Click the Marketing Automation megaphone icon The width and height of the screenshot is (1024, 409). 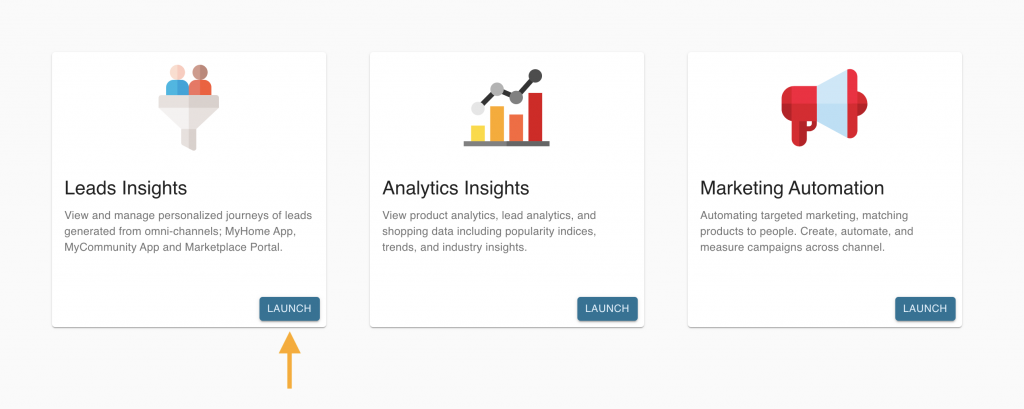click(824, 107)
